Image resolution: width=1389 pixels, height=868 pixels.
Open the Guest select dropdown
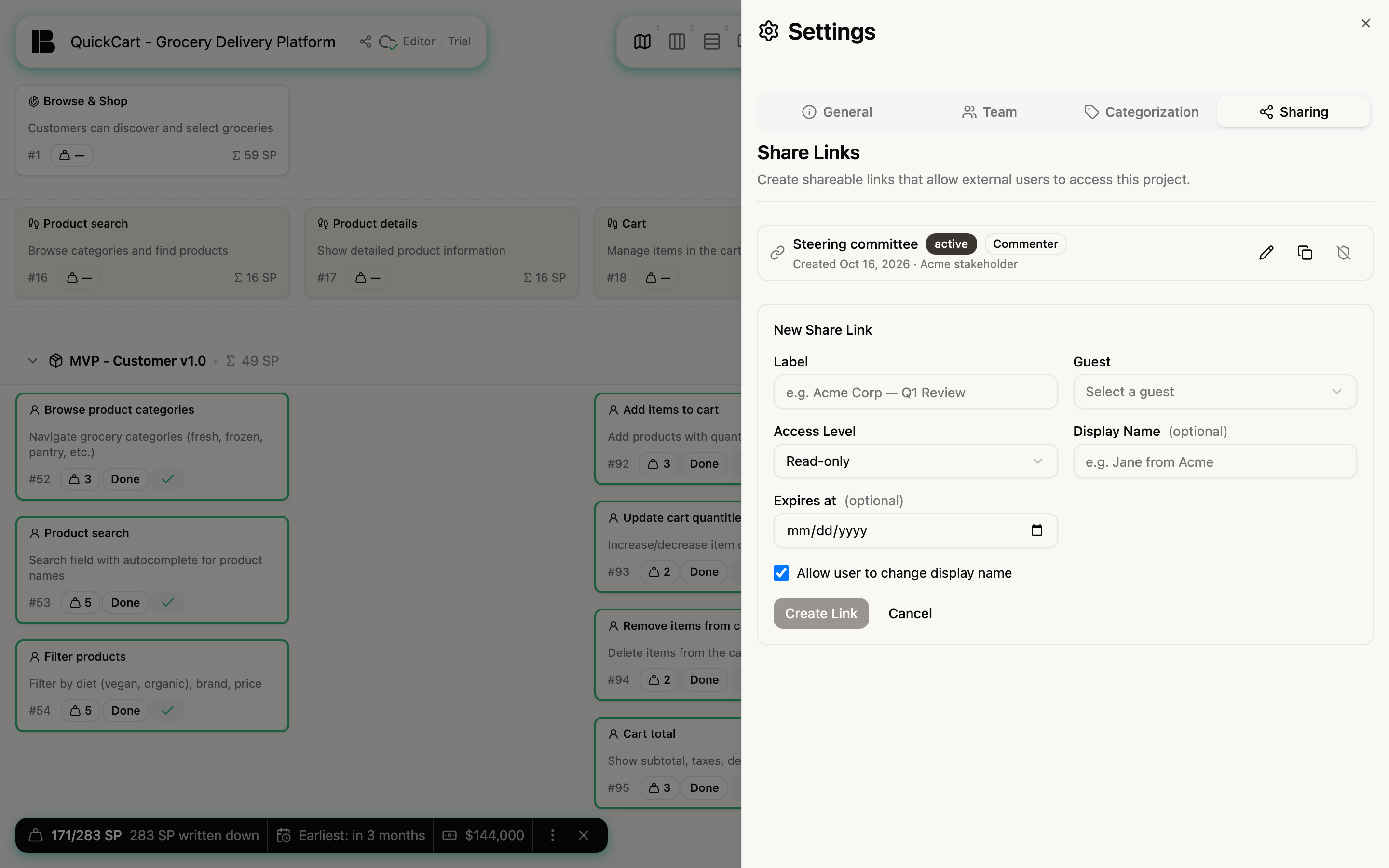[x=1214, y=392]
